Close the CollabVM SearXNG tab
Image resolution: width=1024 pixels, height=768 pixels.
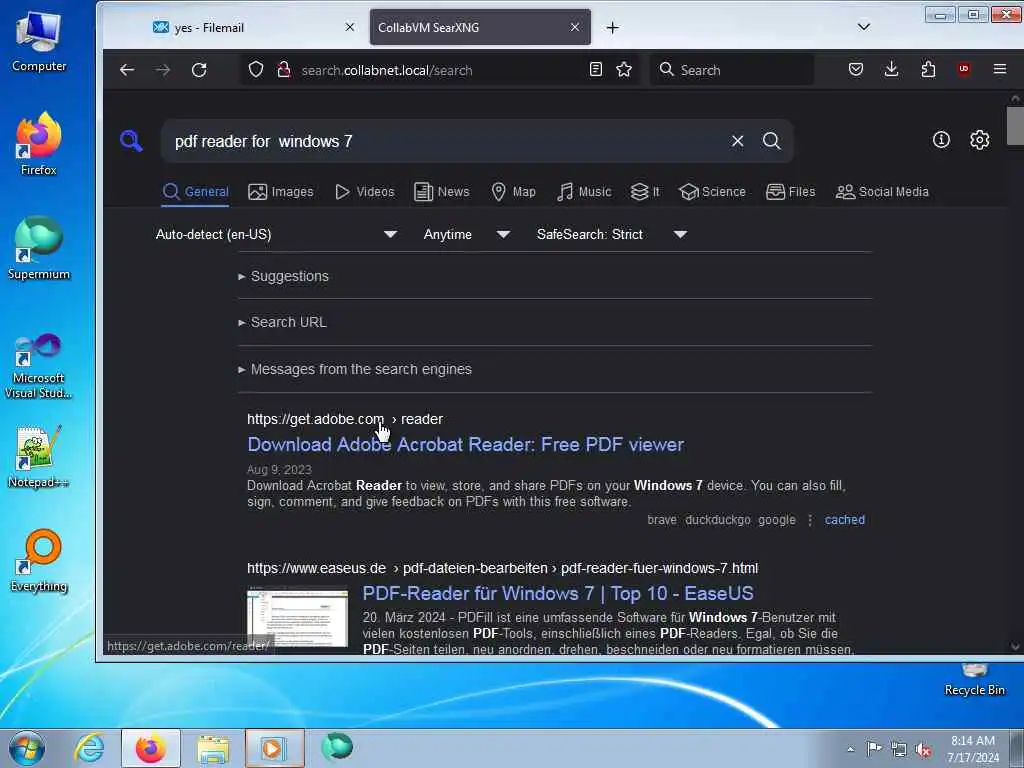point(575,27)
